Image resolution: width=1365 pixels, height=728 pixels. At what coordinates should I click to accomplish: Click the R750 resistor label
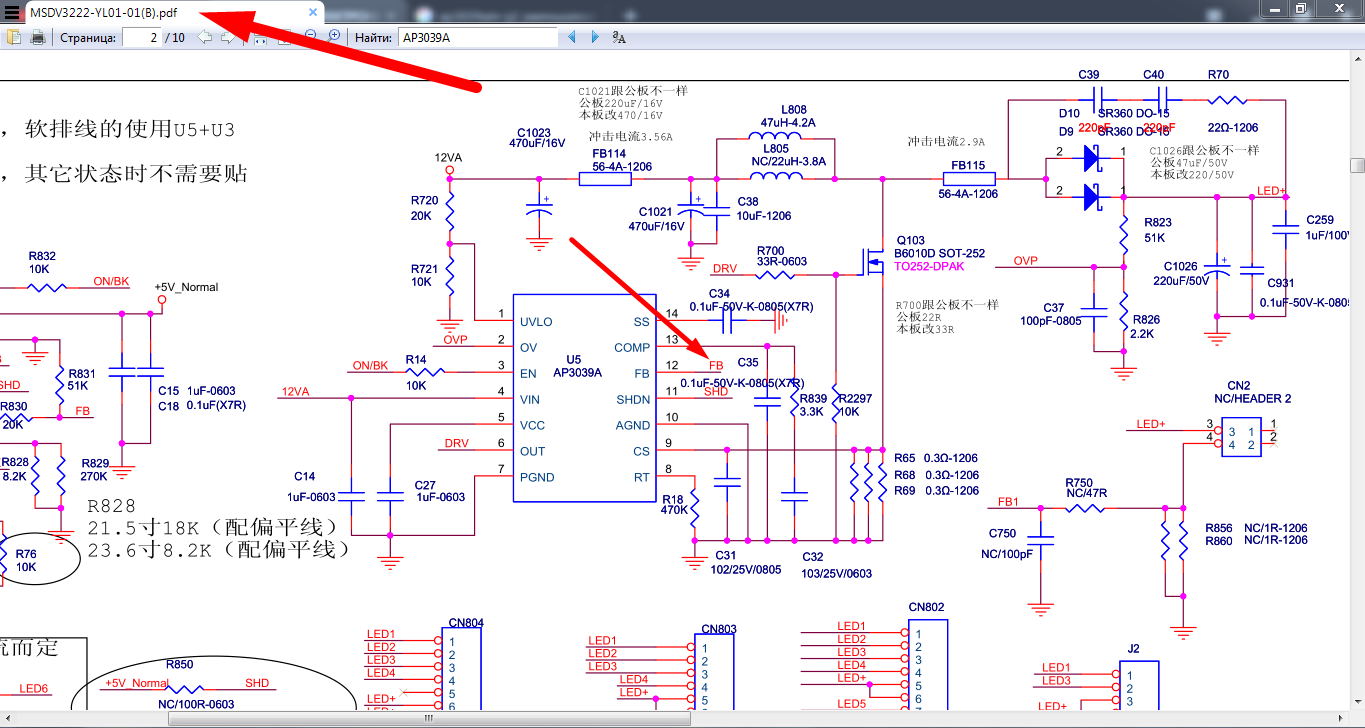pyautogui.click(x=1079, y=482)
